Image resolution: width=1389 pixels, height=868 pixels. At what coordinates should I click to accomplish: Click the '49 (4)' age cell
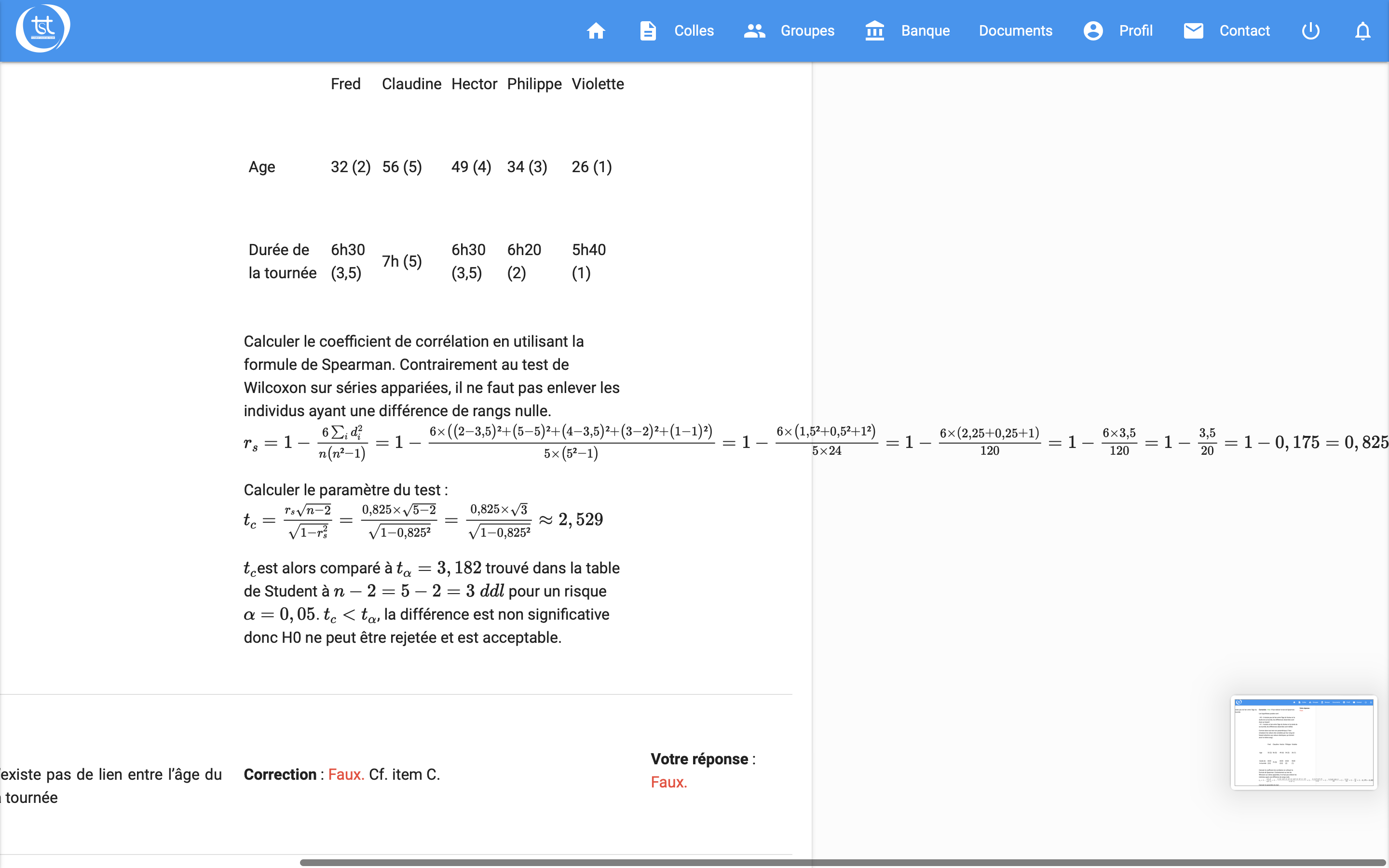point(471,167)
